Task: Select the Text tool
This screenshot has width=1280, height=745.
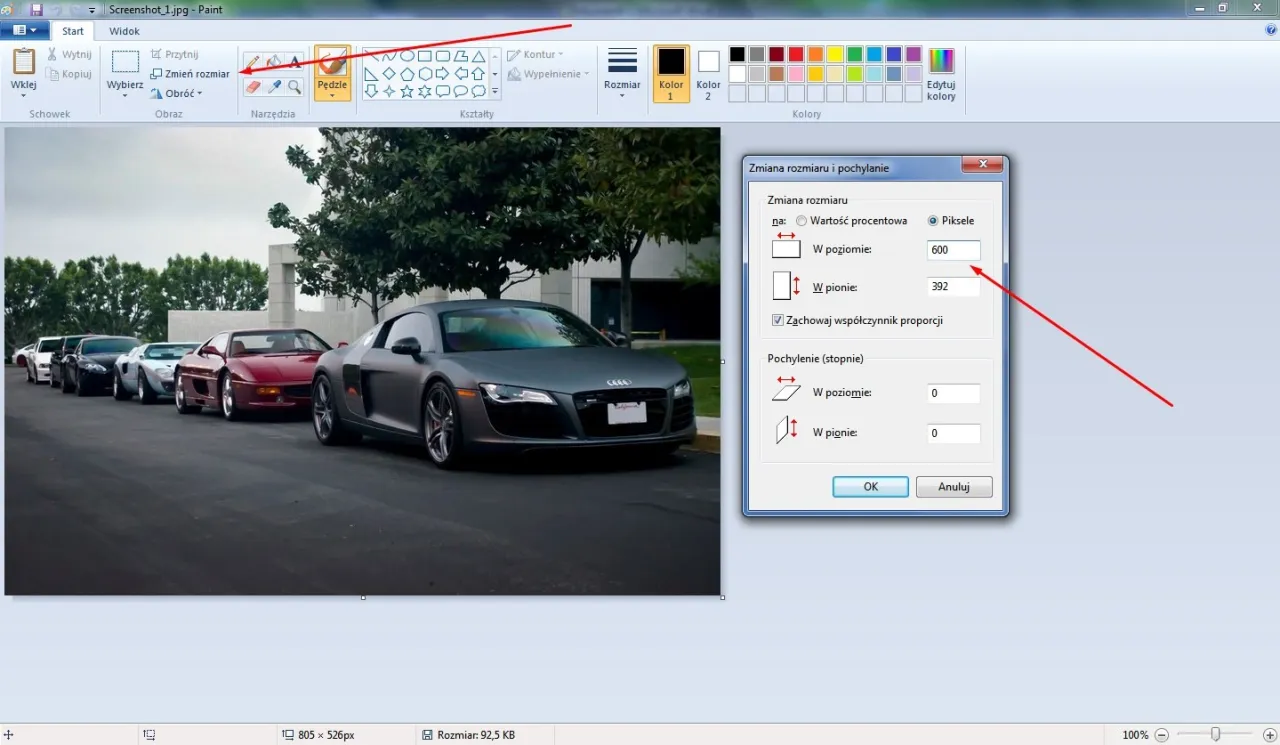Action: click(x=295, y=62)
